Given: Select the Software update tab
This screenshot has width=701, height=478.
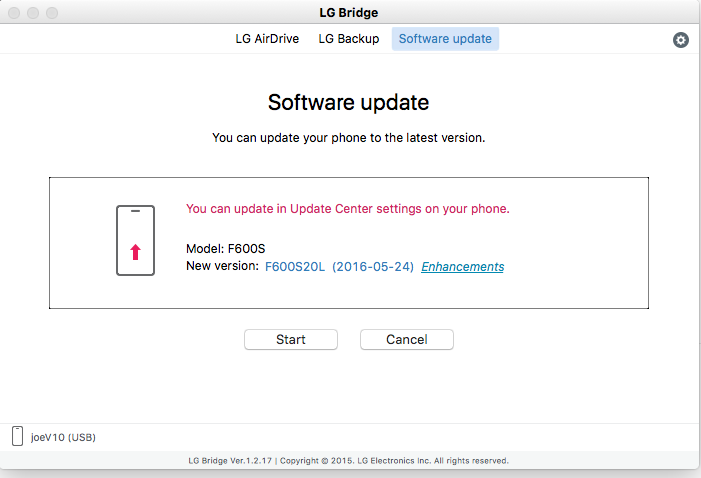Looking at the screenshot, I should pyautogui.click(x=445, y=39).
